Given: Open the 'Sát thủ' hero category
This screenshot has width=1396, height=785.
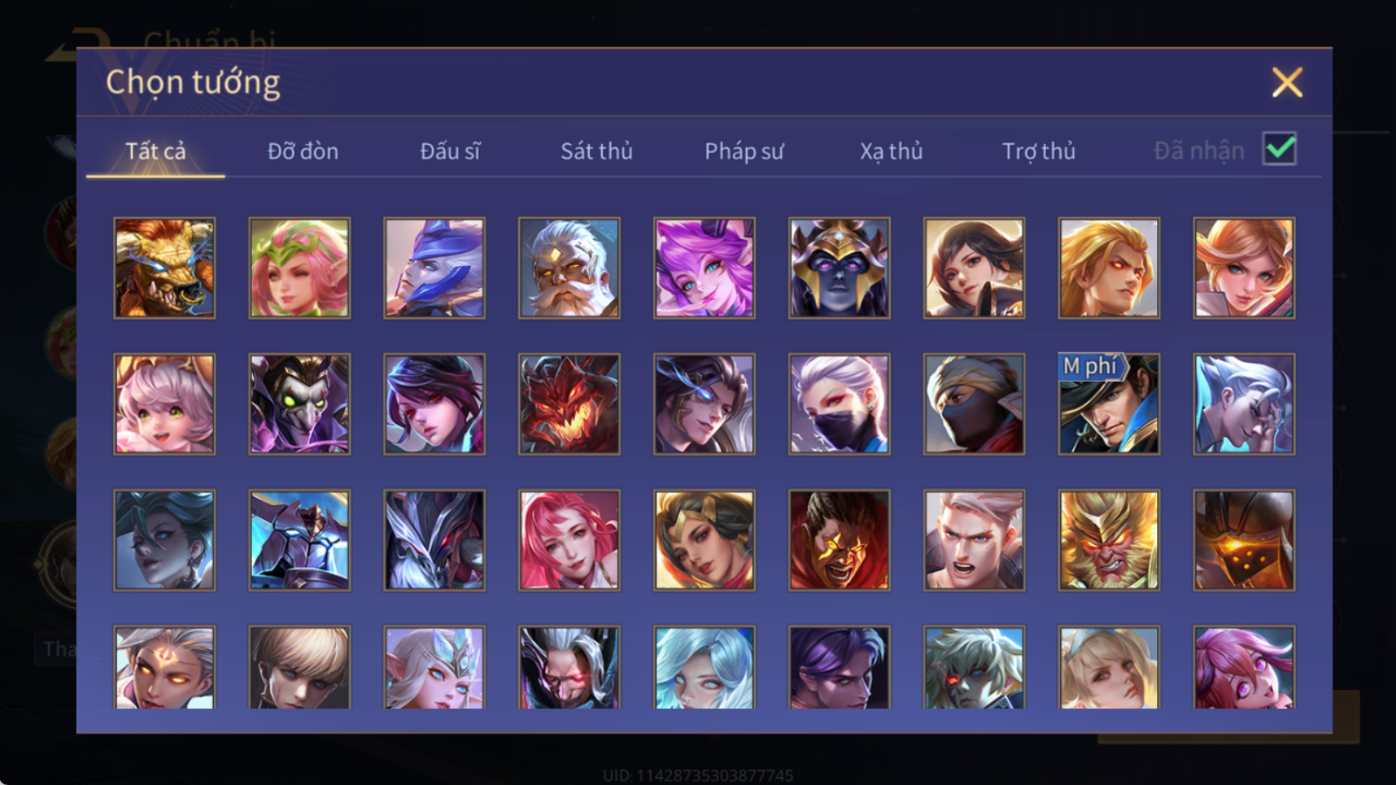Looking at the screenshot, I should pyautogui.click(x=596, y=151).
